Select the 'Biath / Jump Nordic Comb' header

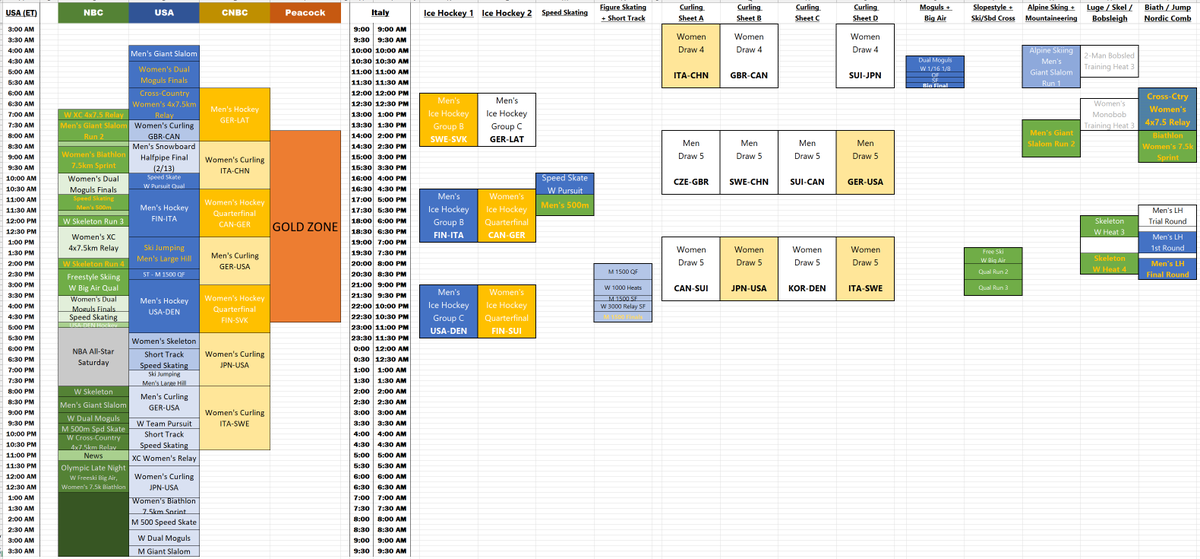coord(1167,12)
